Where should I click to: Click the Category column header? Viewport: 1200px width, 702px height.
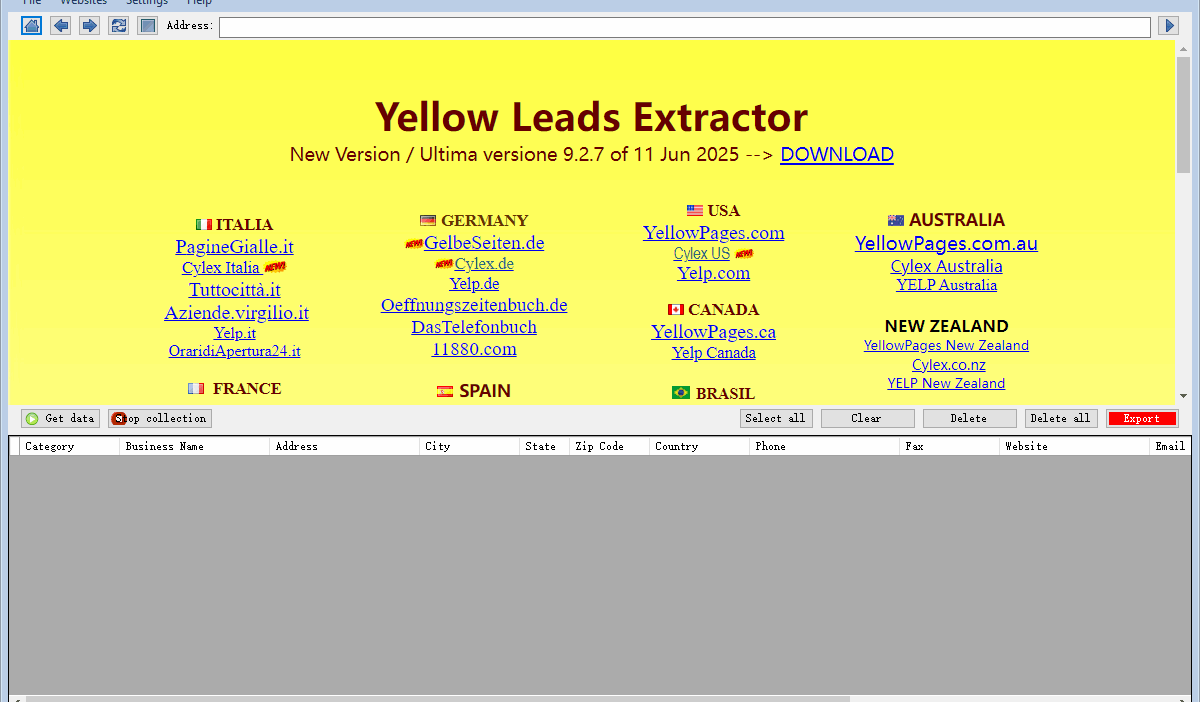[69, 446]
